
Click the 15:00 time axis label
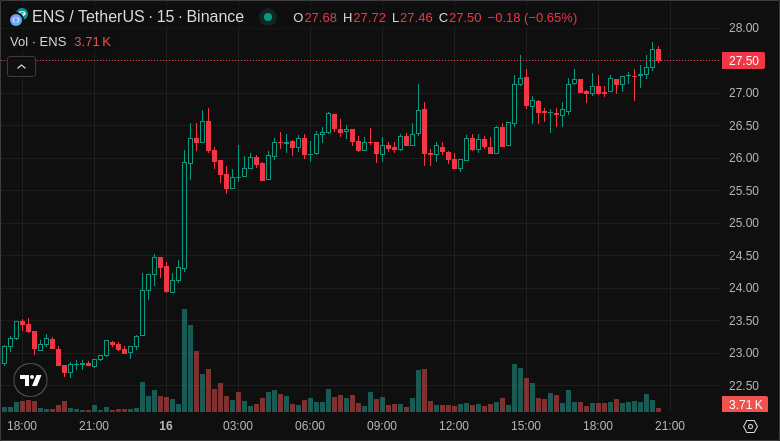click(x=526, y=426)
